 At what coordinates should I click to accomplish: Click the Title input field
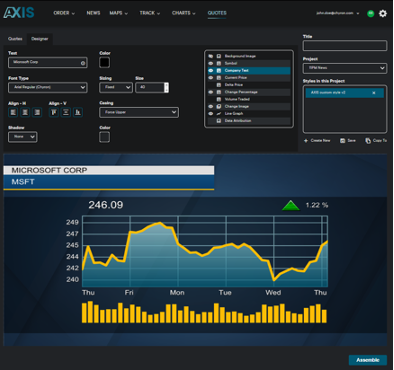[345, 46]
